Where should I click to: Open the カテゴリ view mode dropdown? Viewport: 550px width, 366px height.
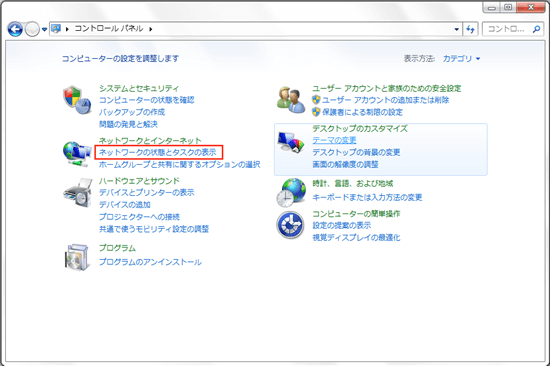461,59
